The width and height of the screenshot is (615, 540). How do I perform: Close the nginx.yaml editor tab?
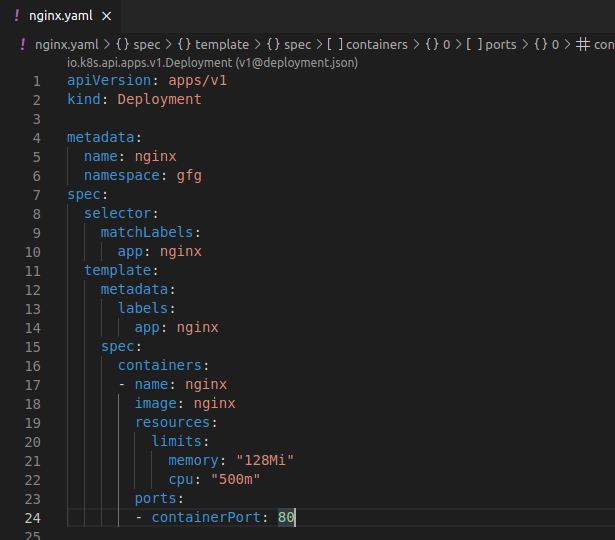coord(106,16)
